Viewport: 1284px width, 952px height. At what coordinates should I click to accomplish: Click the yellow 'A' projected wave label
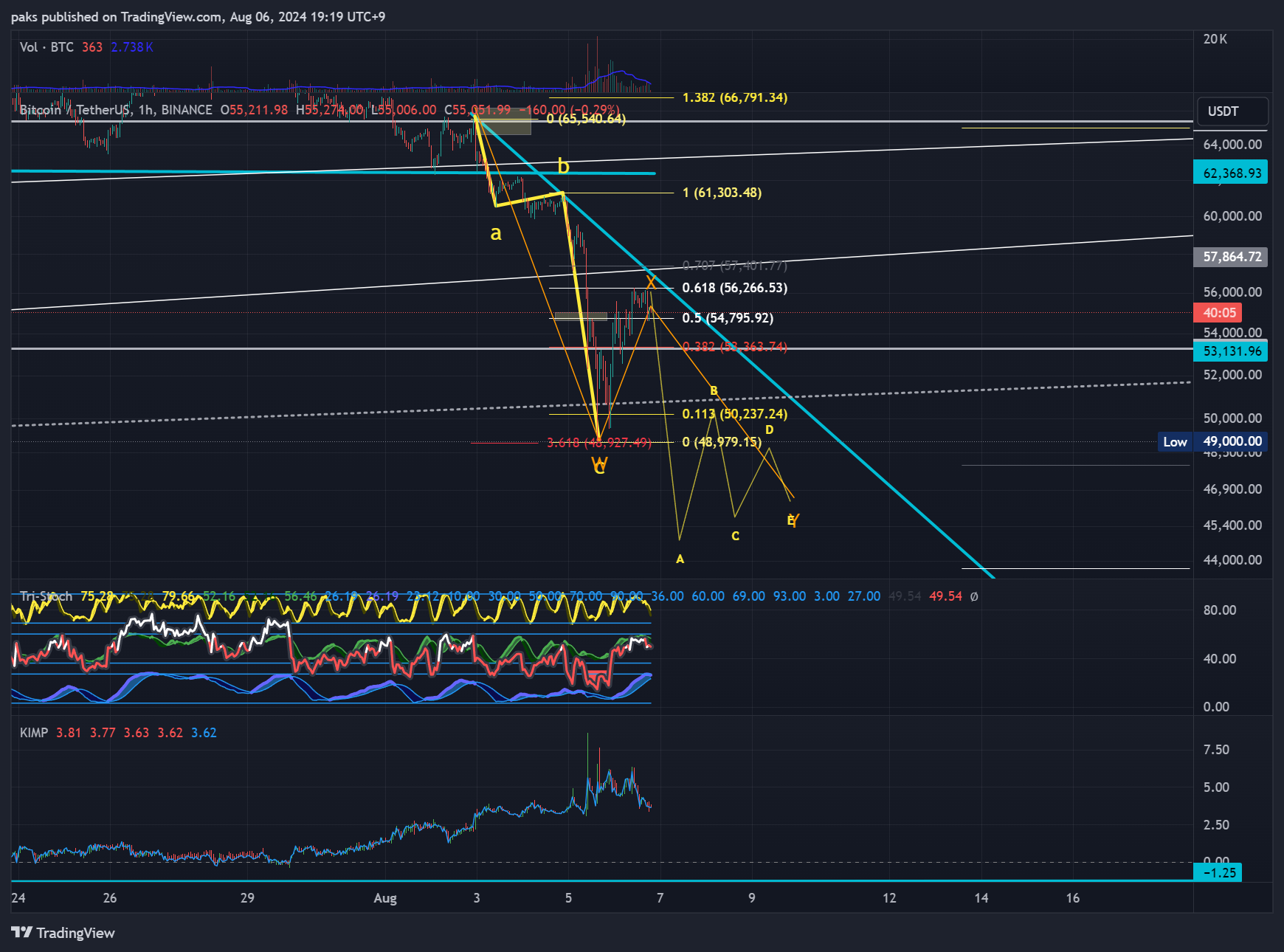[x=680, y=559]
